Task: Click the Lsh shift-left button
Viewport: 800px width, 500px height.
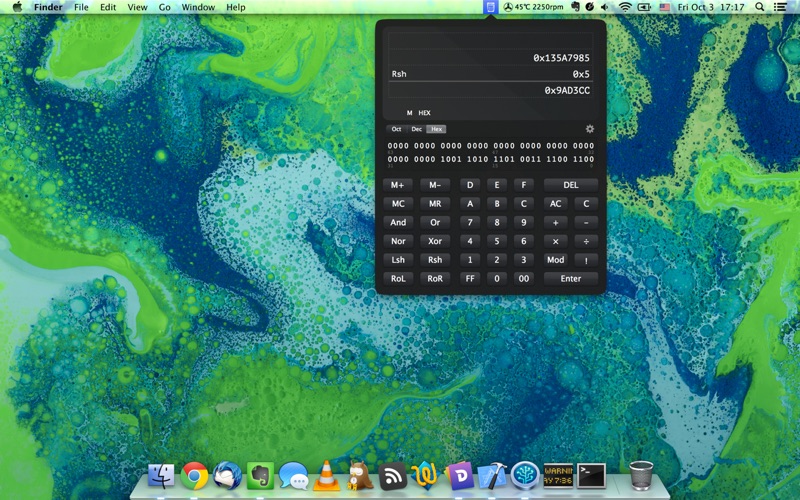Action: pyautogui.click(x=398, y=260)
